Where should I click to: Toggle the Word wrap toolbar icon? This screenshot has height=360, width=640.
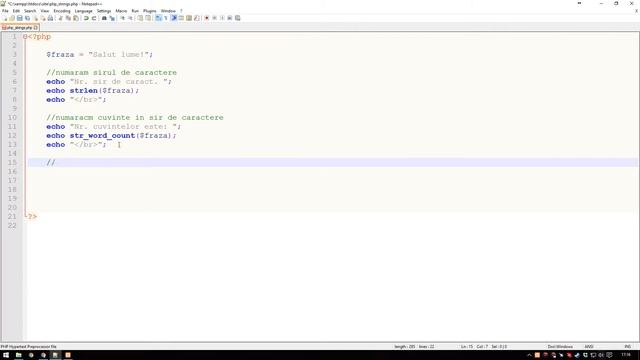(x=158, y=18)
